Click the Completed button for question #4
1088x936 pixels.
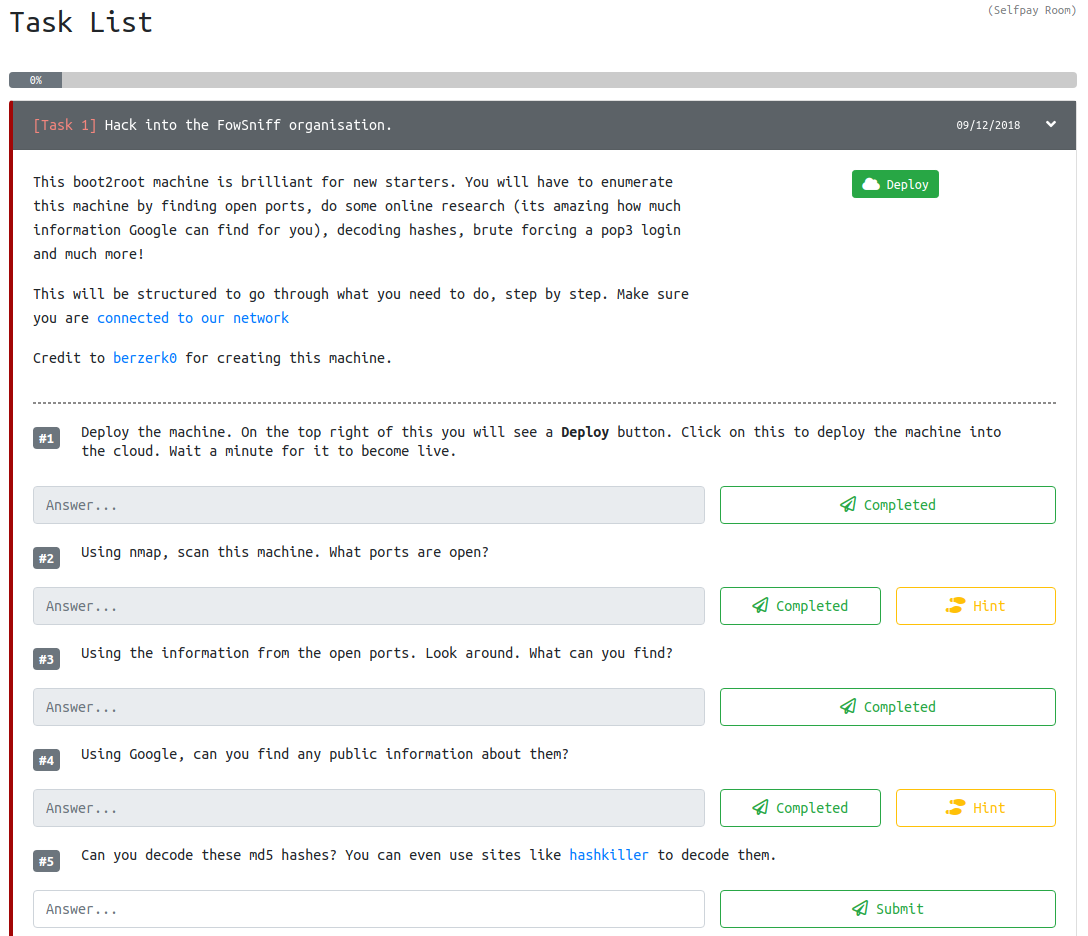pyautogui.click(x=800, y=808)
